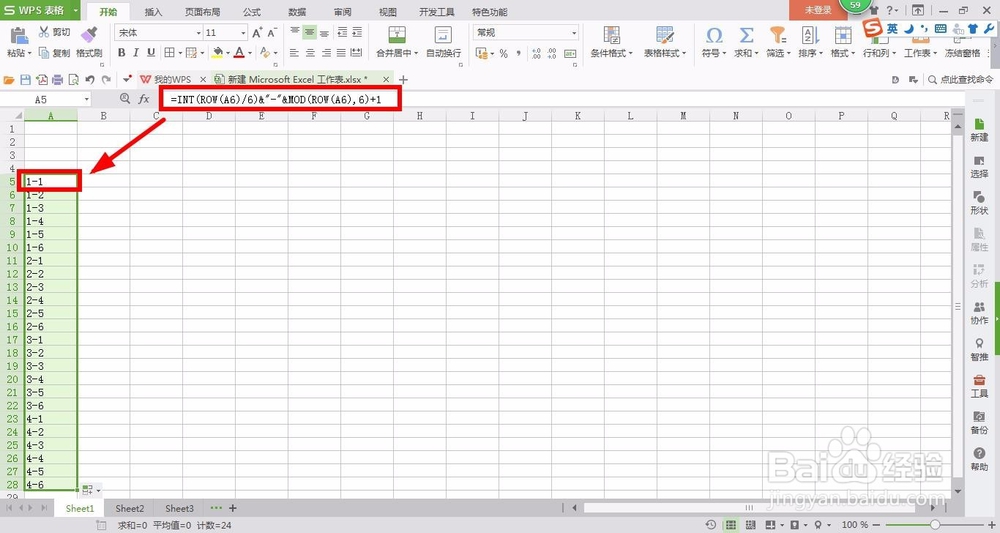Screen dimensions: 1000x533
Task: Toggle Bold formatting
Action: [121, 52]
